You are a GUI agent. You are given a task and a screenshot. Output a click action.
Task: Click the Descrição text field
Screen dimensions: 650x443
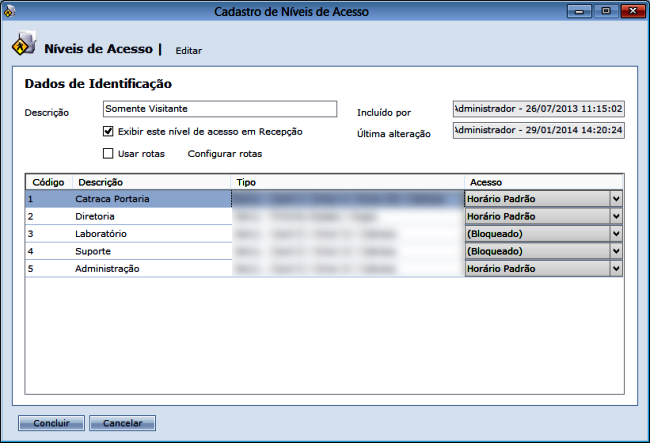220,109
